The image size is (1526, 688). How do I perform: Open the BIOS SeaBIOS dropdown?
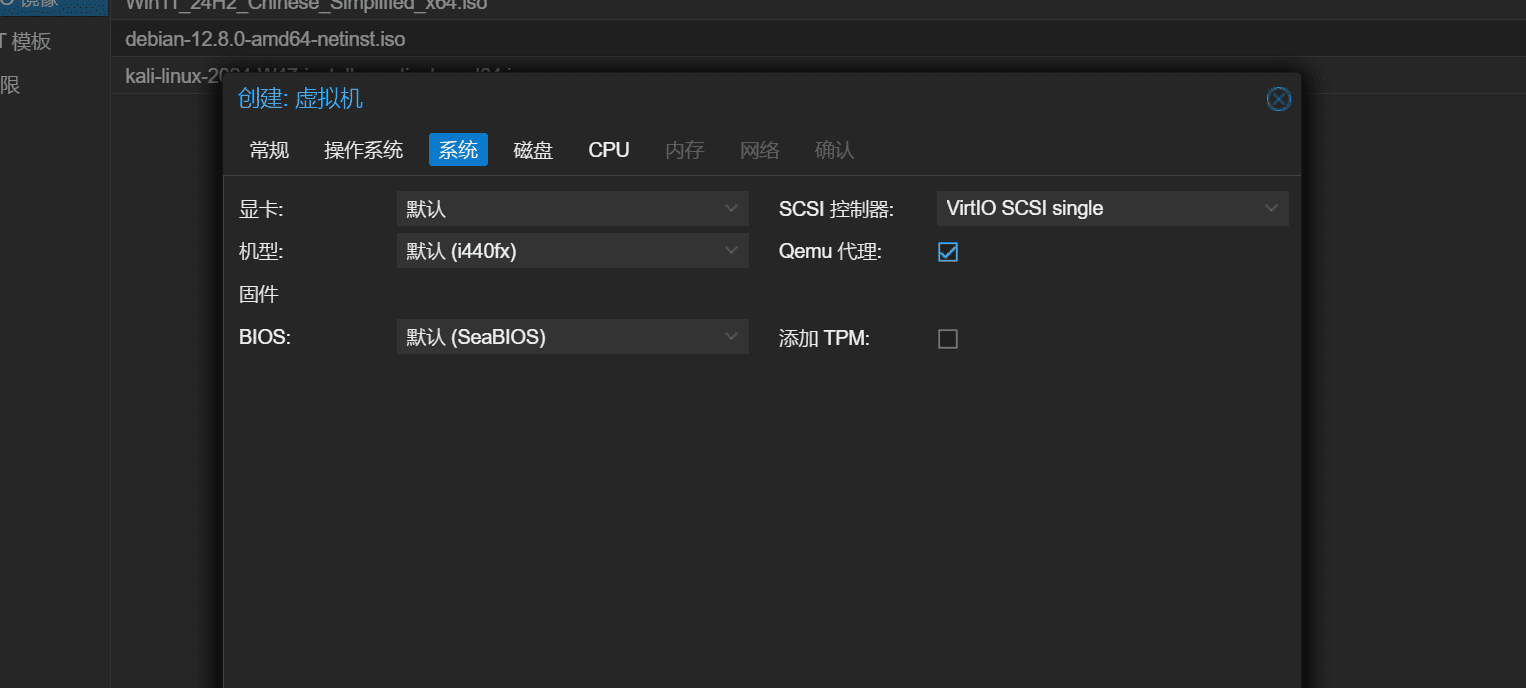(x=572, y=337)
